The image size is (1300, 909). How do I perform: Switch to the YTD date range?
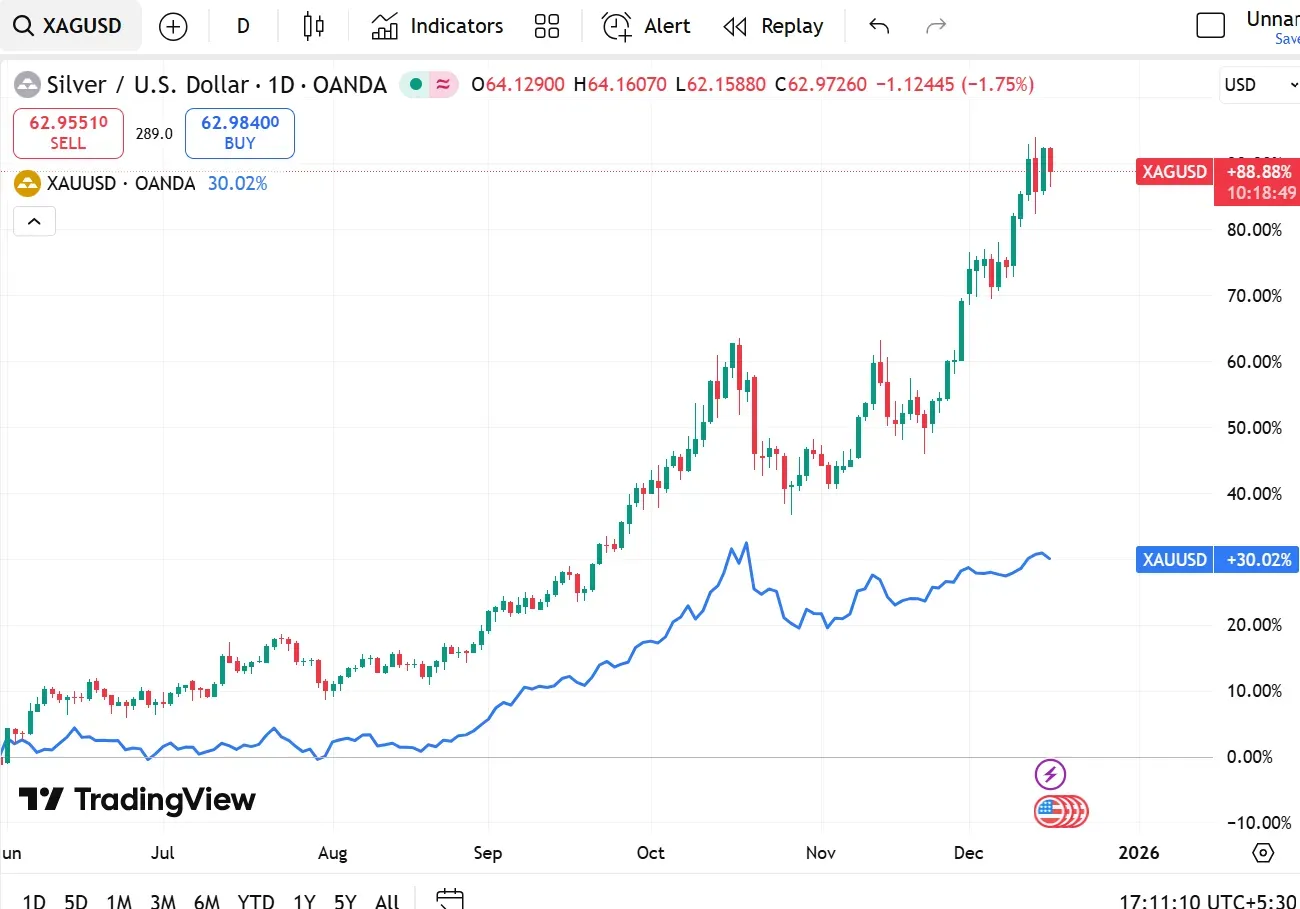pos(256,900)
